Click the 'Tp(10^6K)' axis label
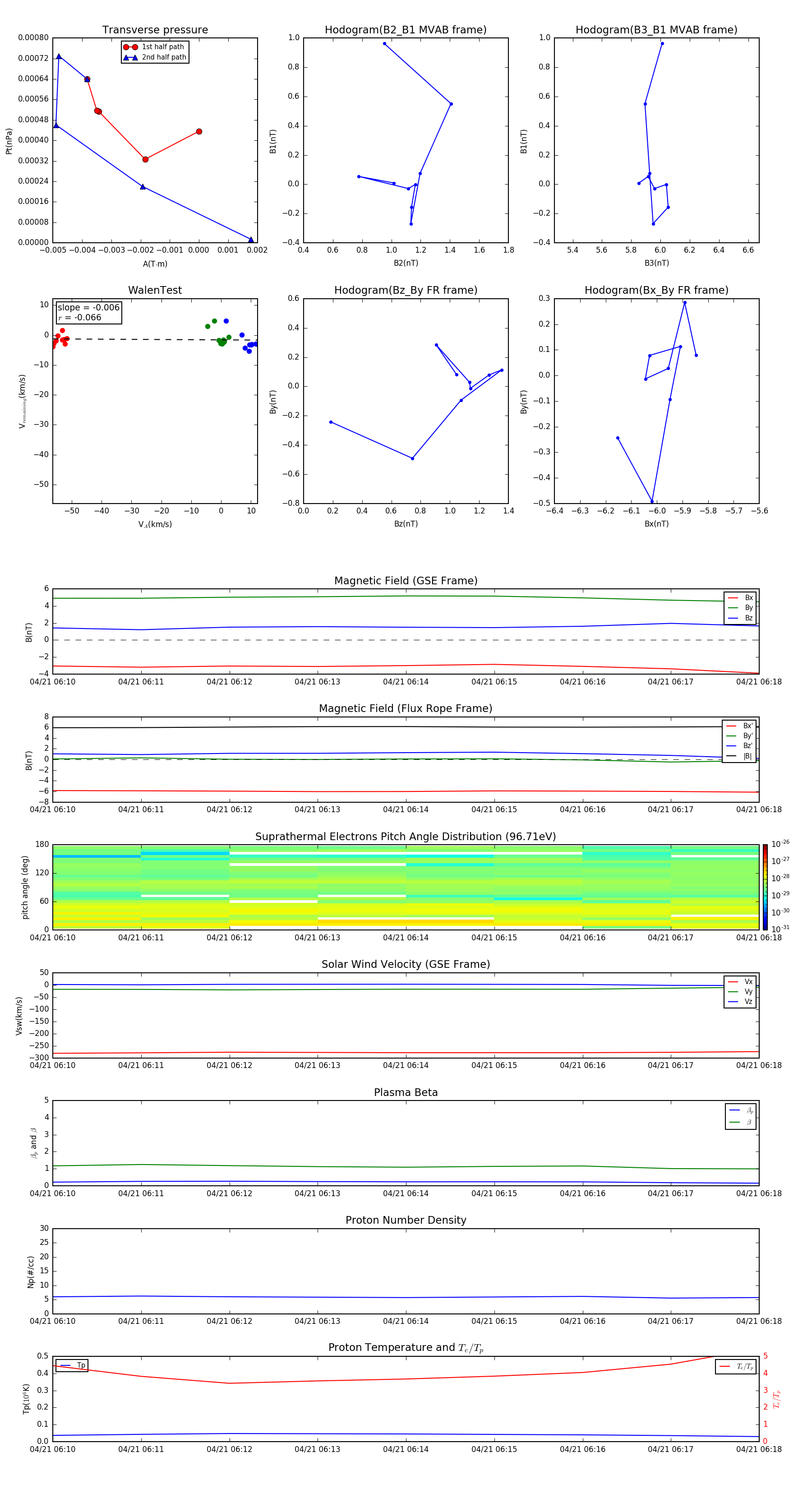 pyautogui.click(x=26, y=1399)
